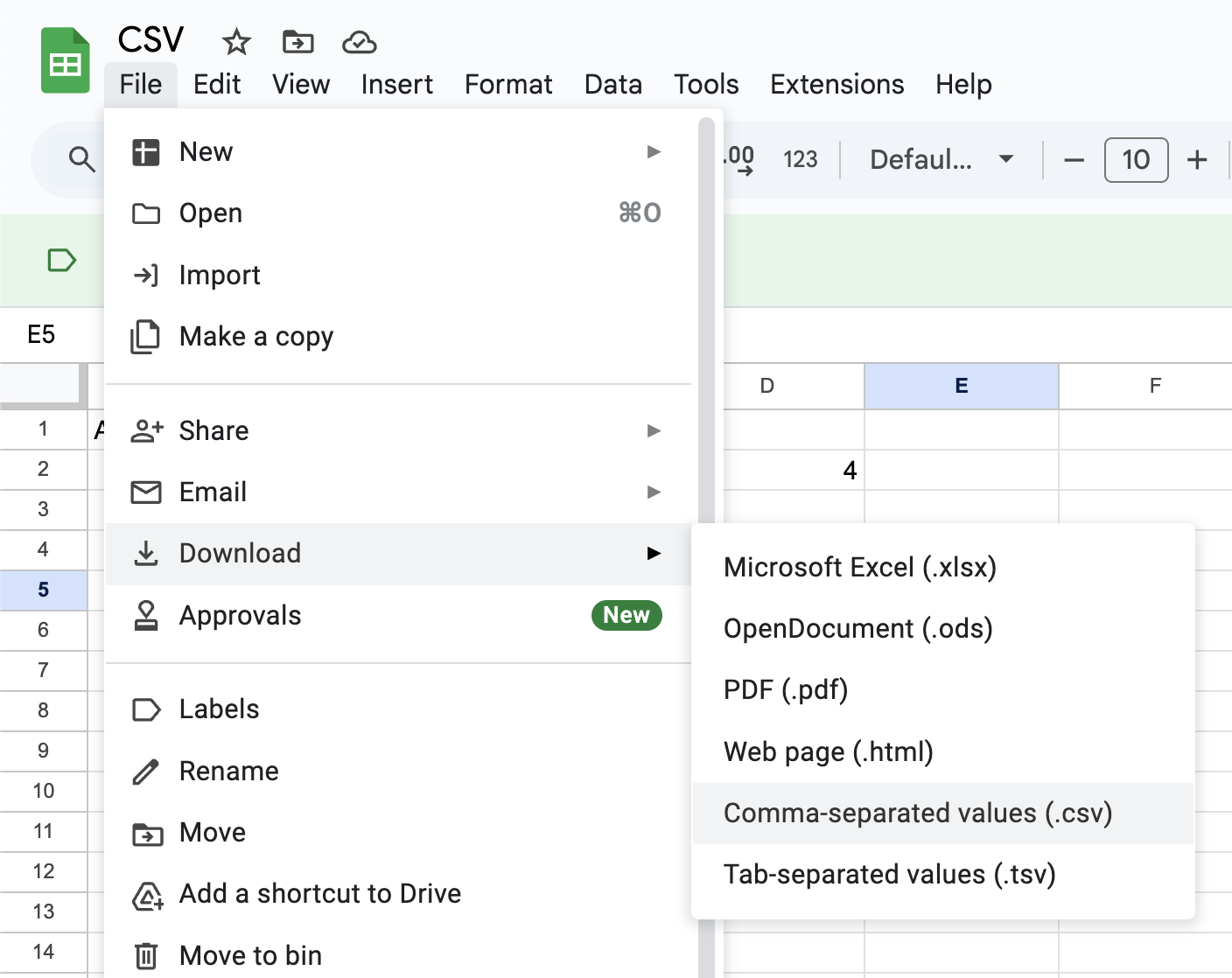Choose Move to bin
This screenshot has width=1232, height=978.
(399, 955)
